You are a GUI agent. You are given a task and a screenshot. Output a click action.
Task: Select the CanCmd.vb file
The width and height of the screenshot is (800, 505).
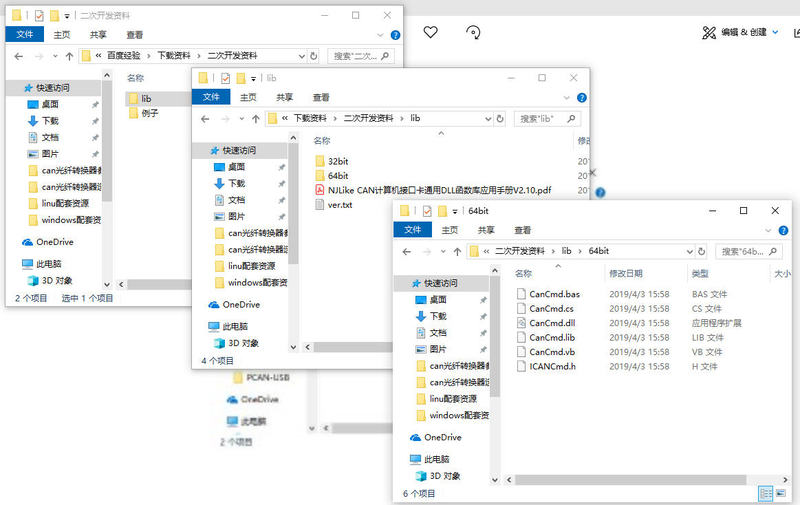[x=546, y=352]
